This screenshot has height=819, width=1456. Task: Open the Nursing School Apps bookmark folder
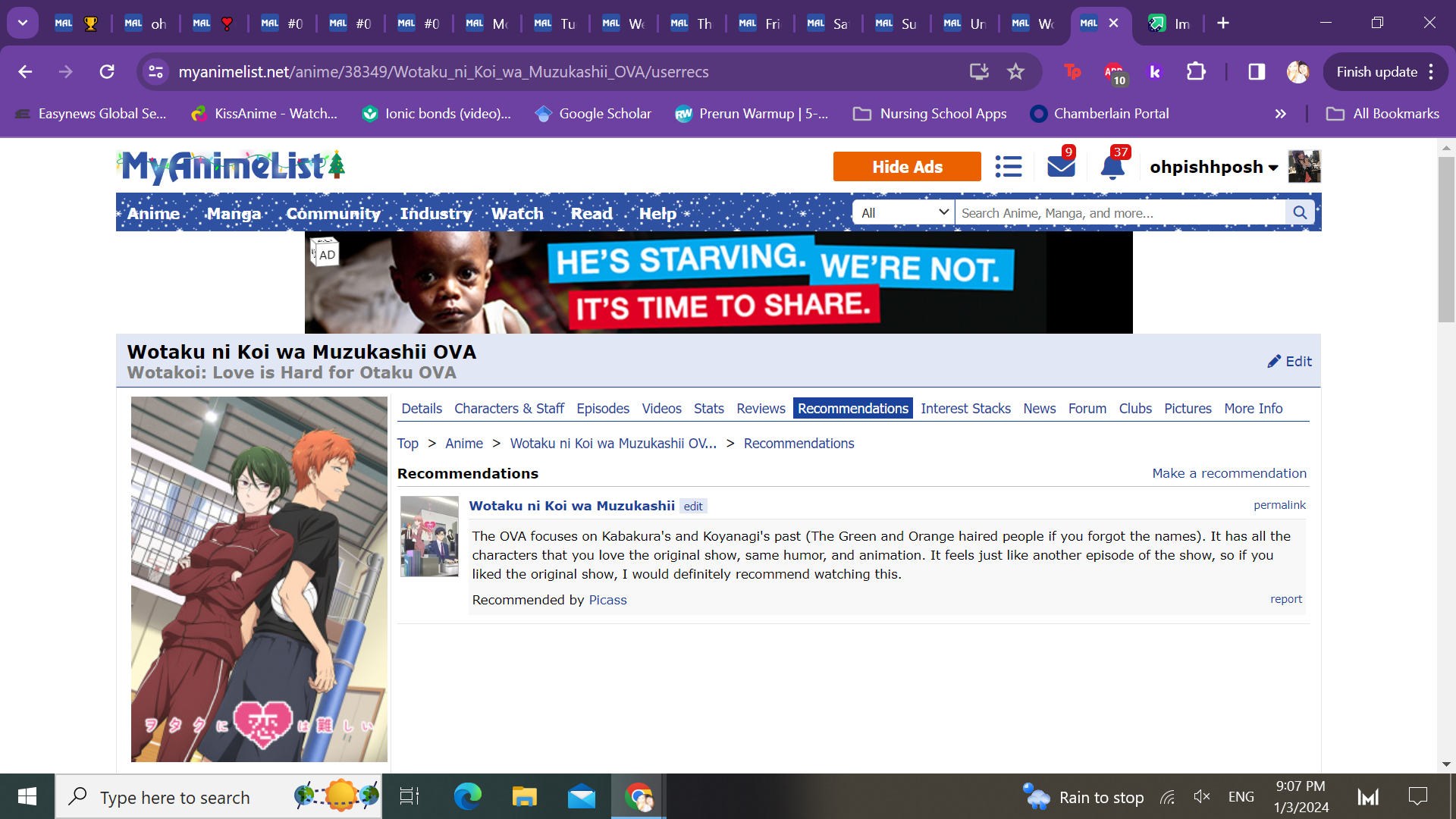(x=930, y=114)
